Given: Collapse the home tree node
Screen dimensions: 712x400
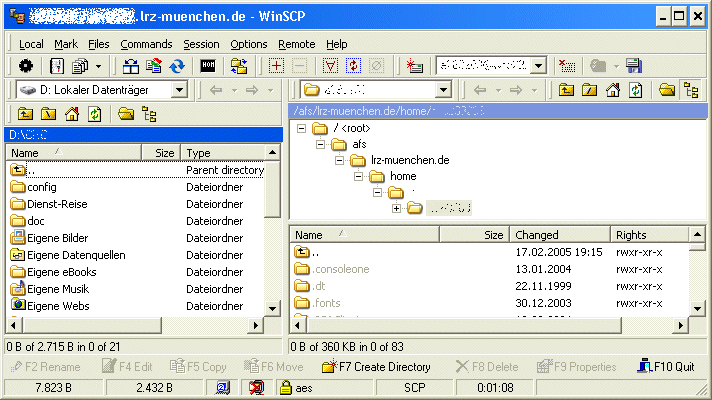Looking at the screenshot, I should [359, 177].
